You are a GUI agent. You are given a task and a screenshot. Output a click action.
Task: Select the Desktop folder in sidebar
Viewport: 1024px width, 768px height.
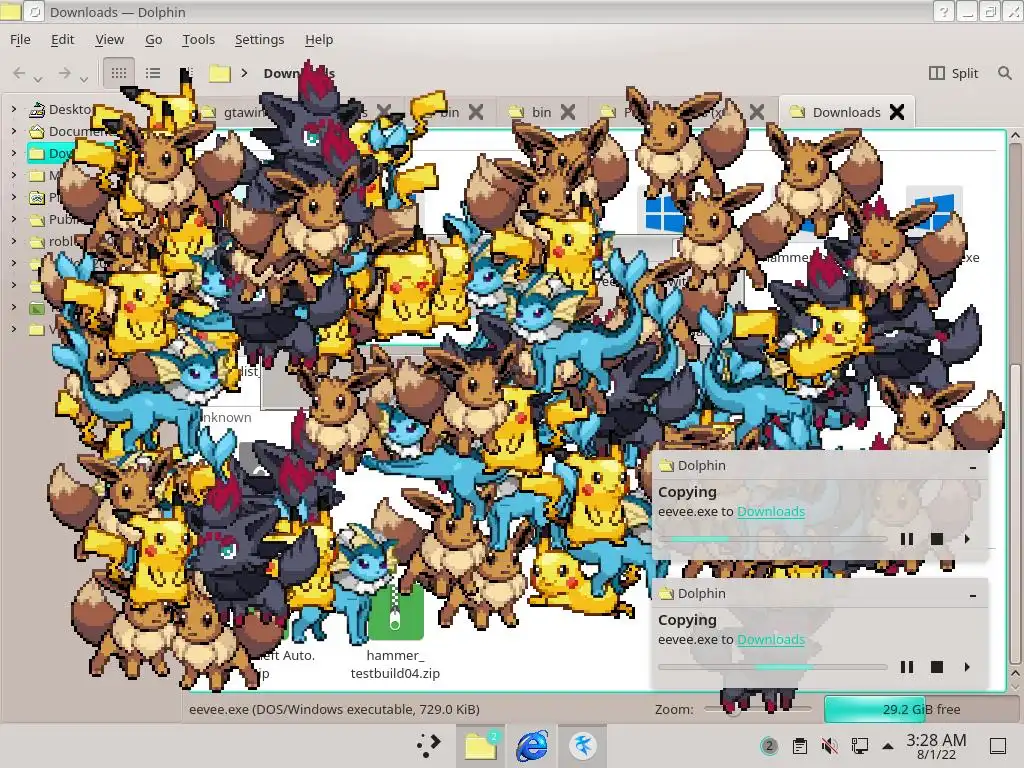(61, 109)
